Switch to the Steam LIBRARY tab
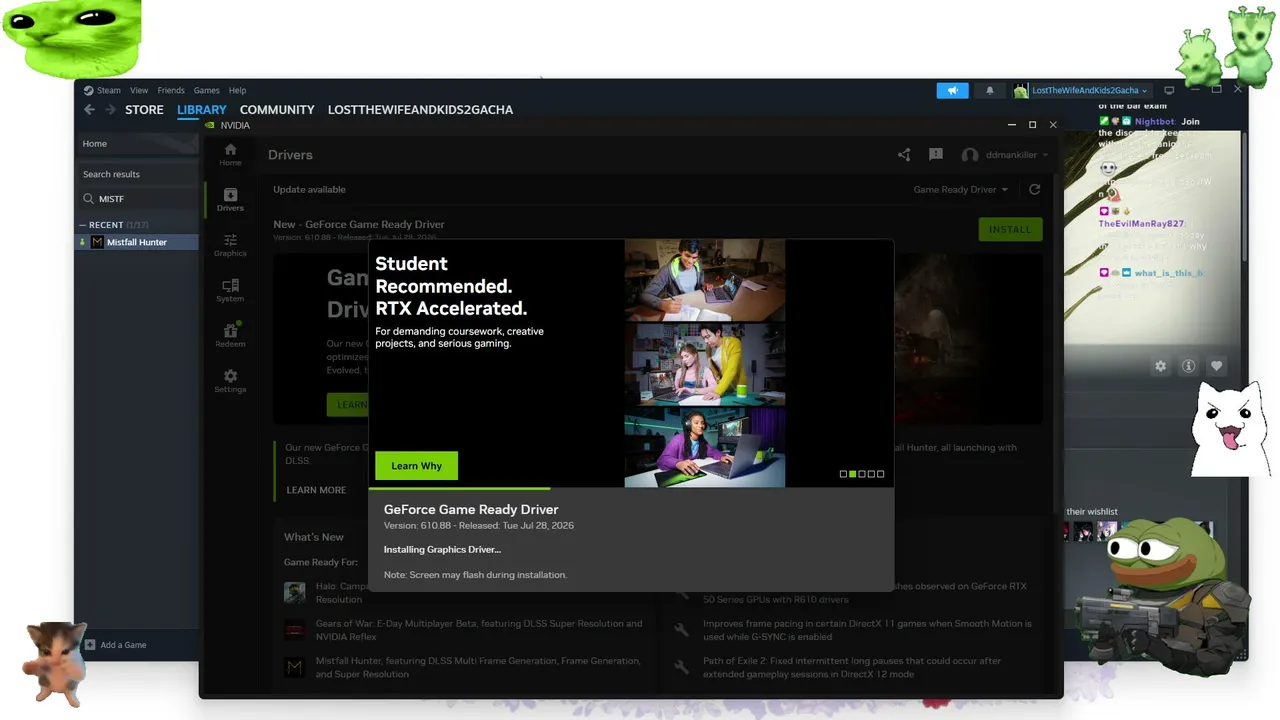 point(202,110)
